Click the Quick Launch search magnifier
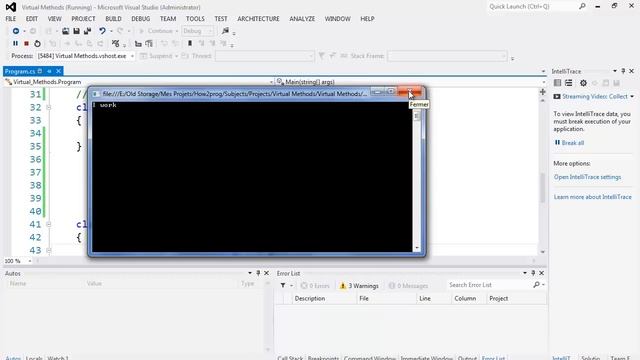The image size is (640, 360). pos(582,7)
